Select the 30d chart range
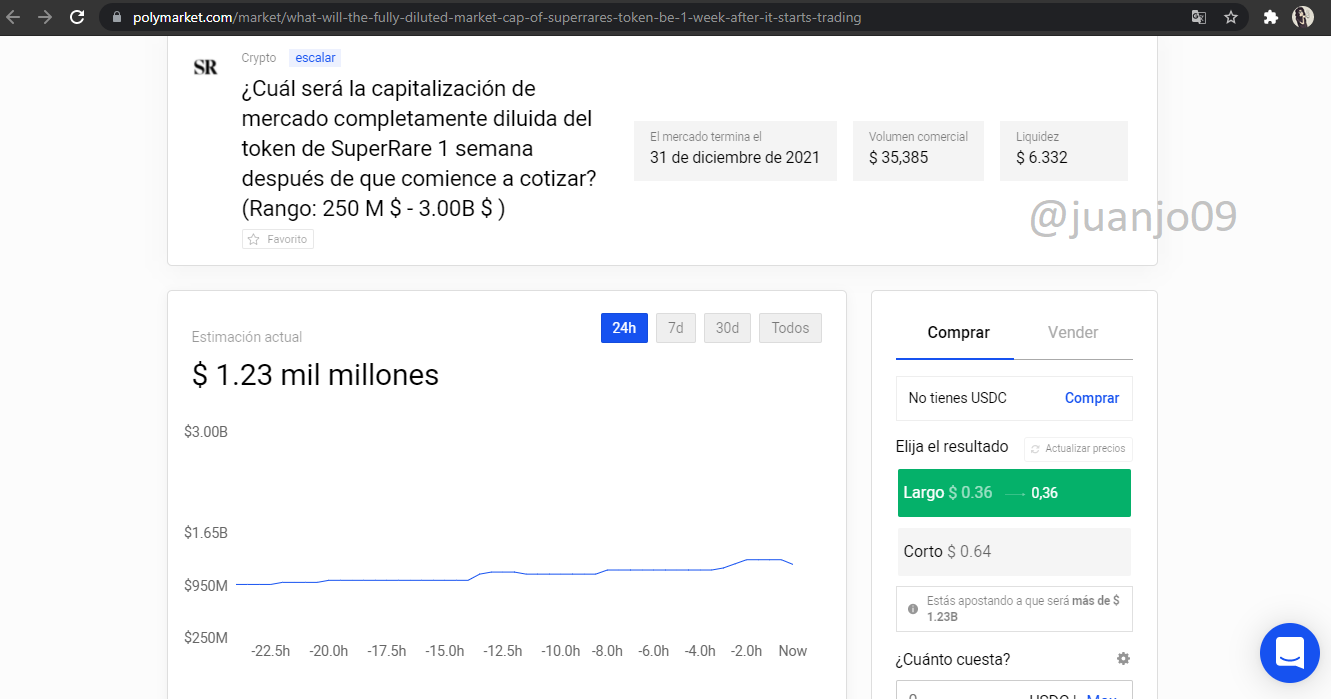 tap(727, 328)
